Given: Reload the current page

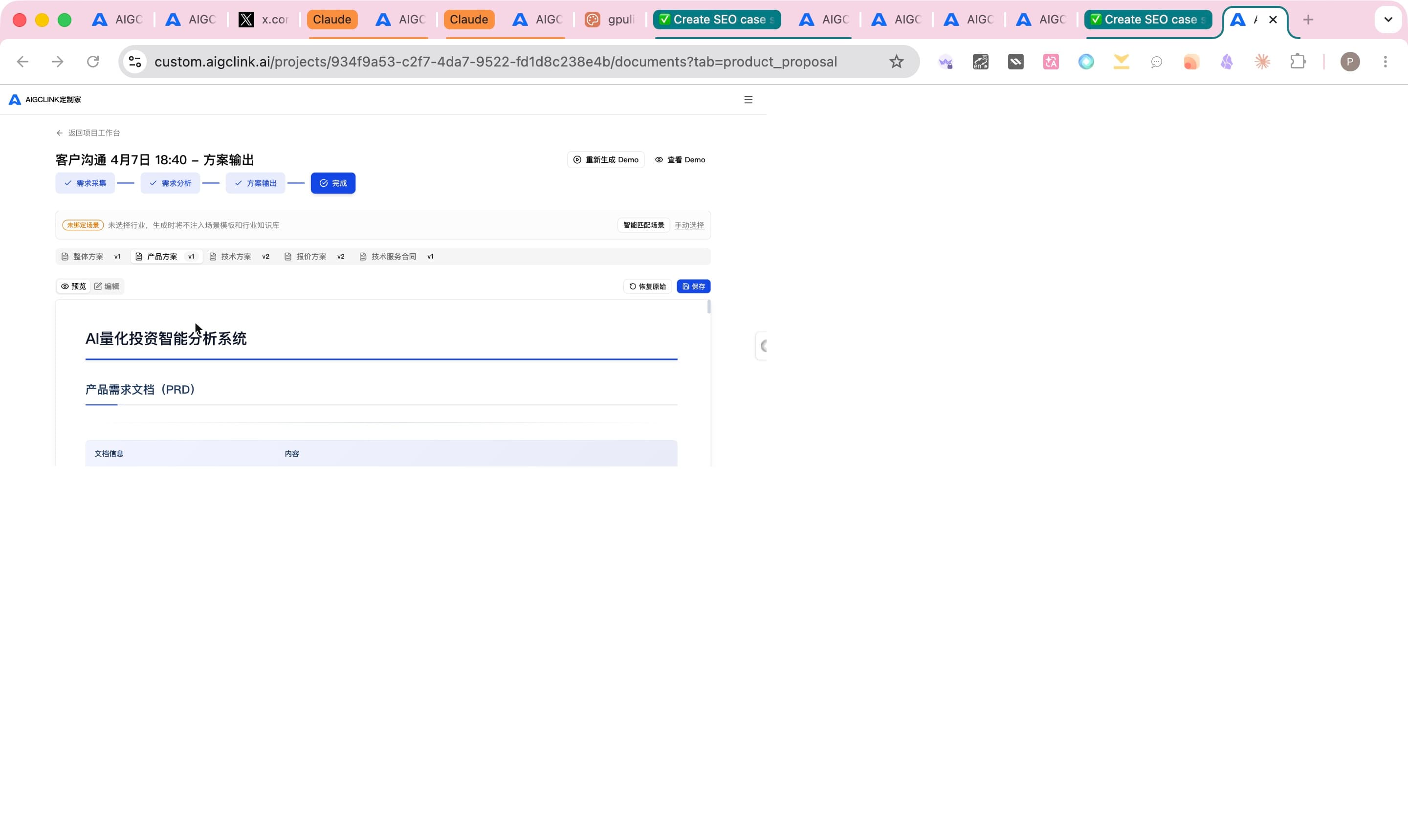Looking at the screenshot, I should point(93,62).
